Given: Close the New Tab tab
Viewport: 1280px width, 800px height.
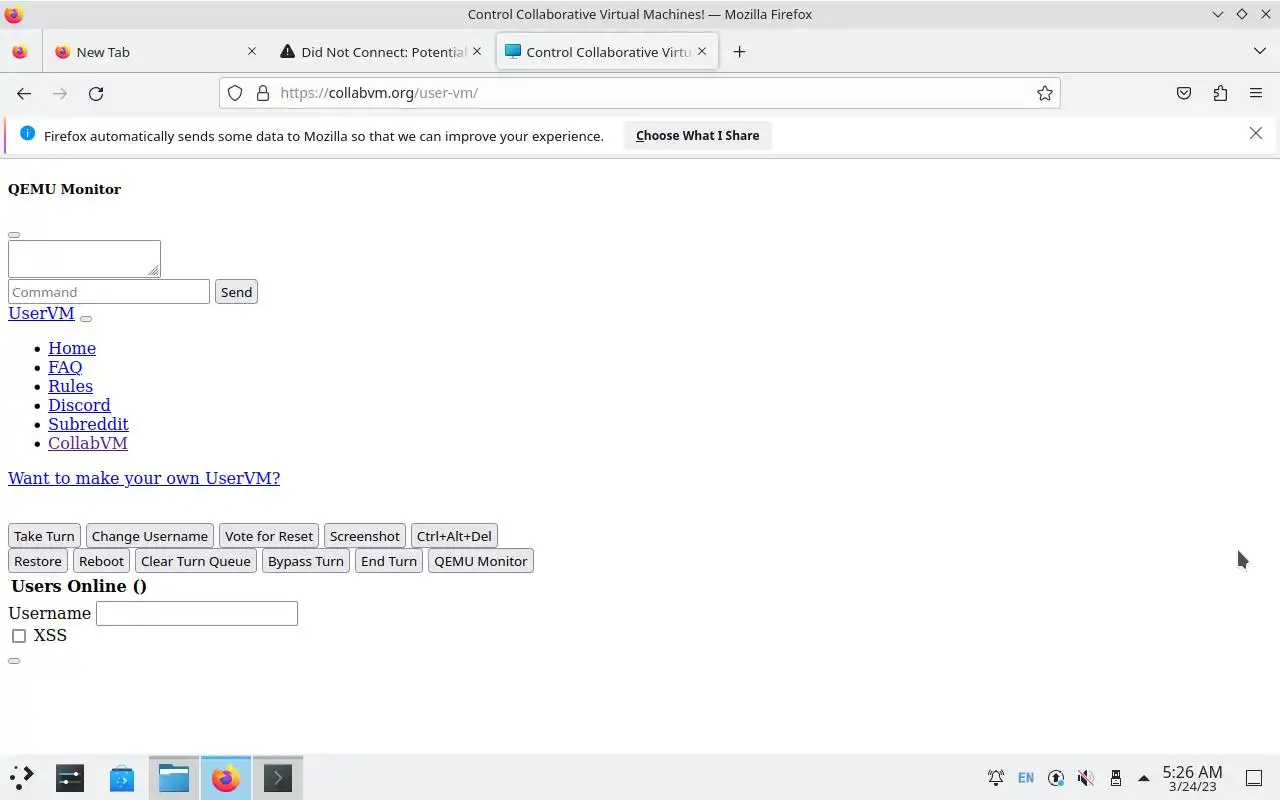Looking at the screenshot, I should pyautogui.click(x=251, y=51).
